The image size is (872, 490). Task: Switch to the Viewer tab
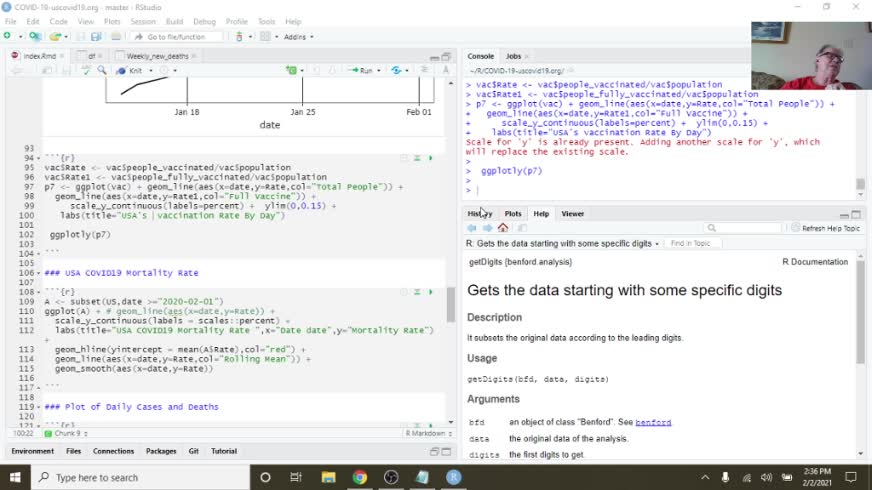[x=572, y=214]
